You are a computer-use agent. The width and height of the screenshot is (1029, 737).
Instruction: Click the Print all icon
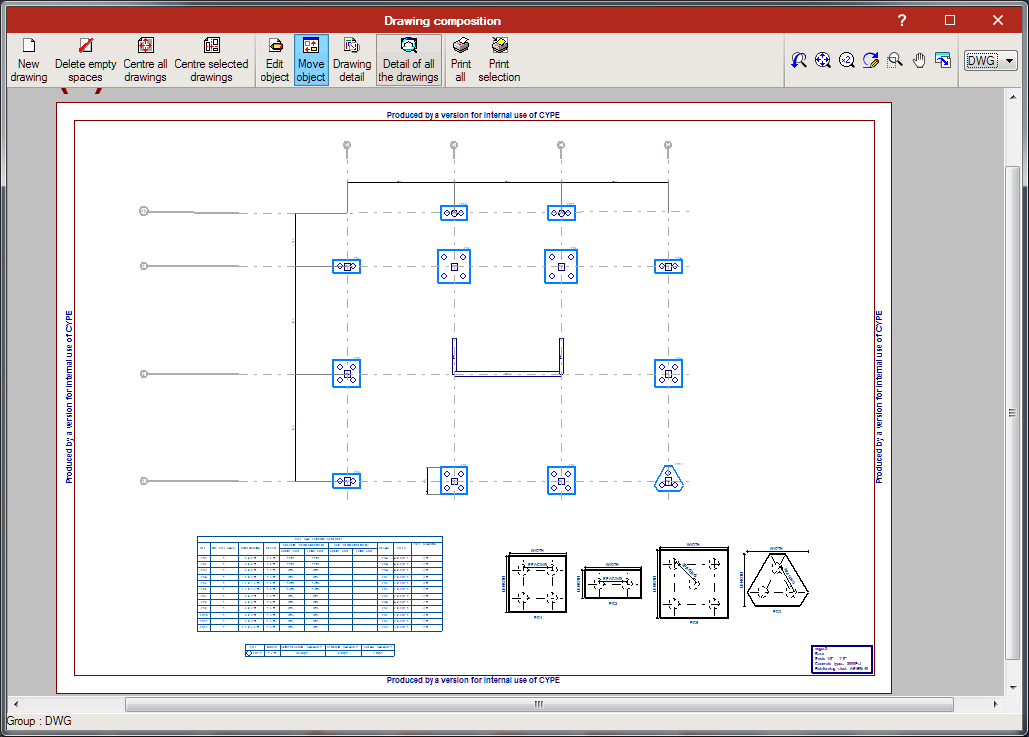(461, 59)
